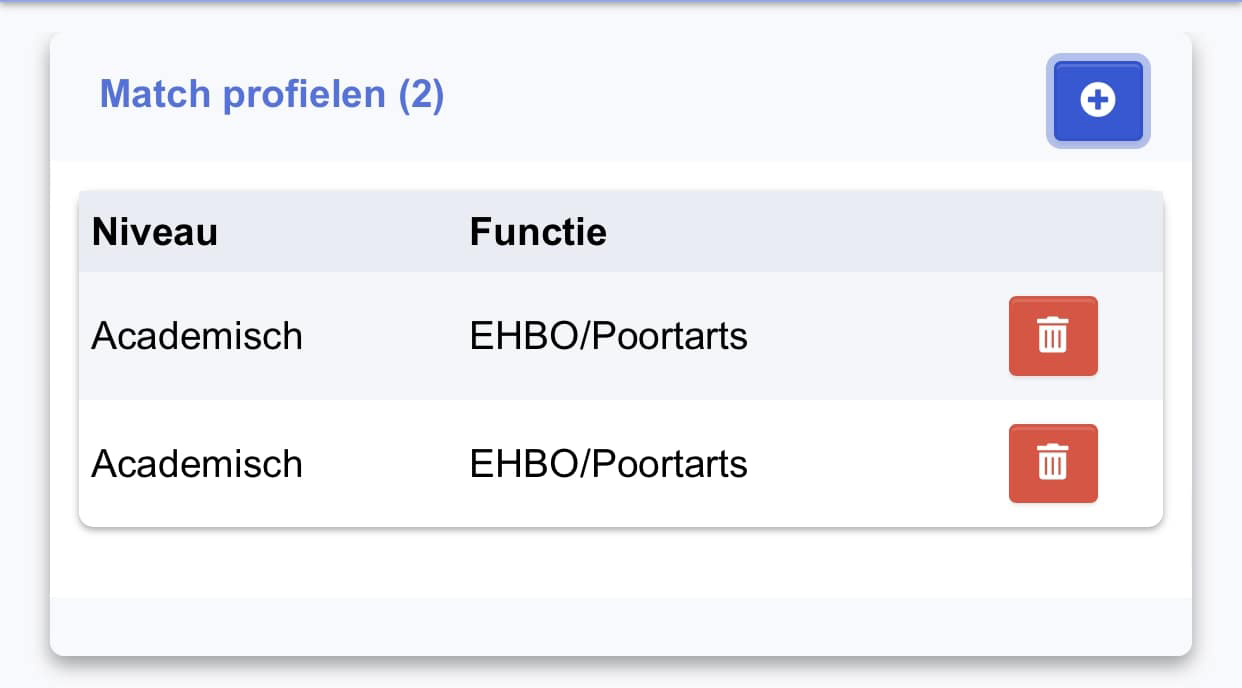Select Academisch in the first row
Screen dimensions: 1242x688
click(x=197, y=336)
